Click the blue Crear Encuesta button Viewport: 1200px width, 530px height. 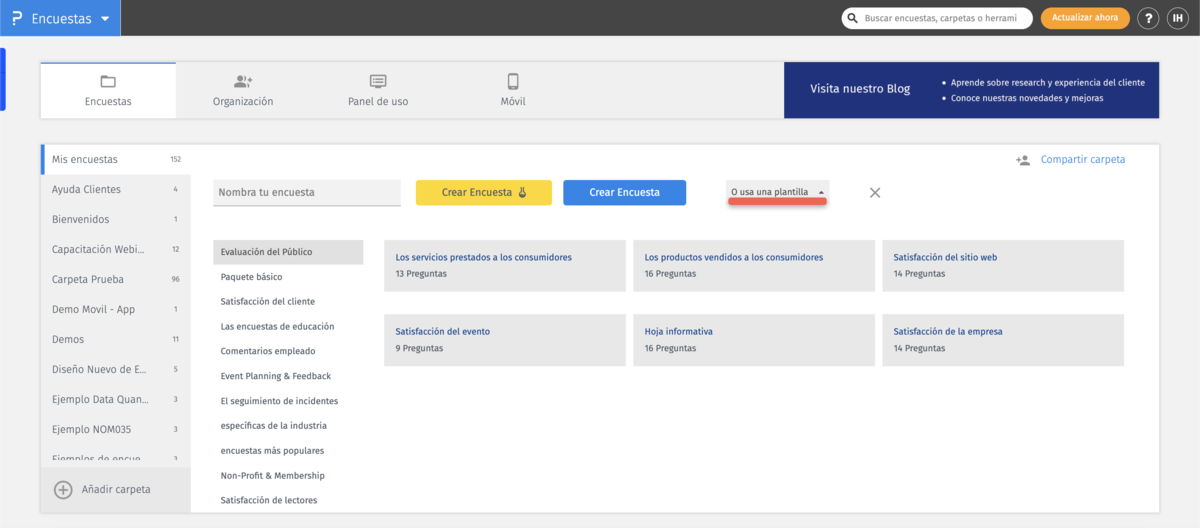click(x=624, y=192)
